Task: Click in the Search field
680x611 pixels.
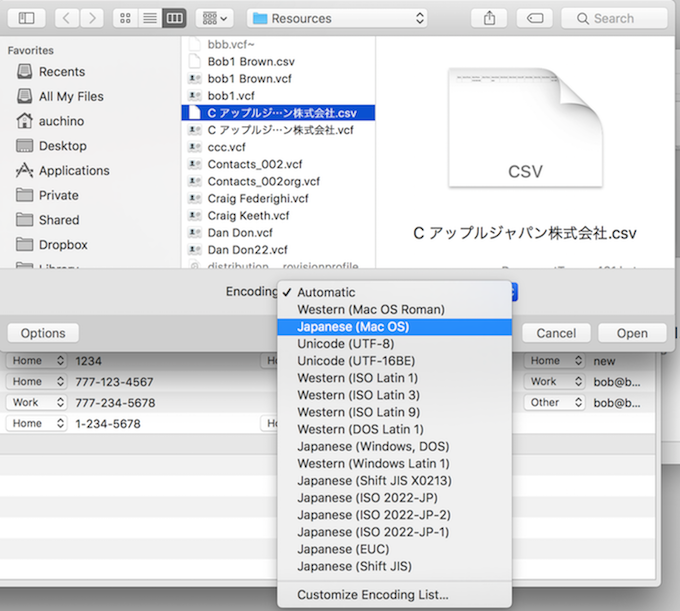Action: click(x=614, y=18)
